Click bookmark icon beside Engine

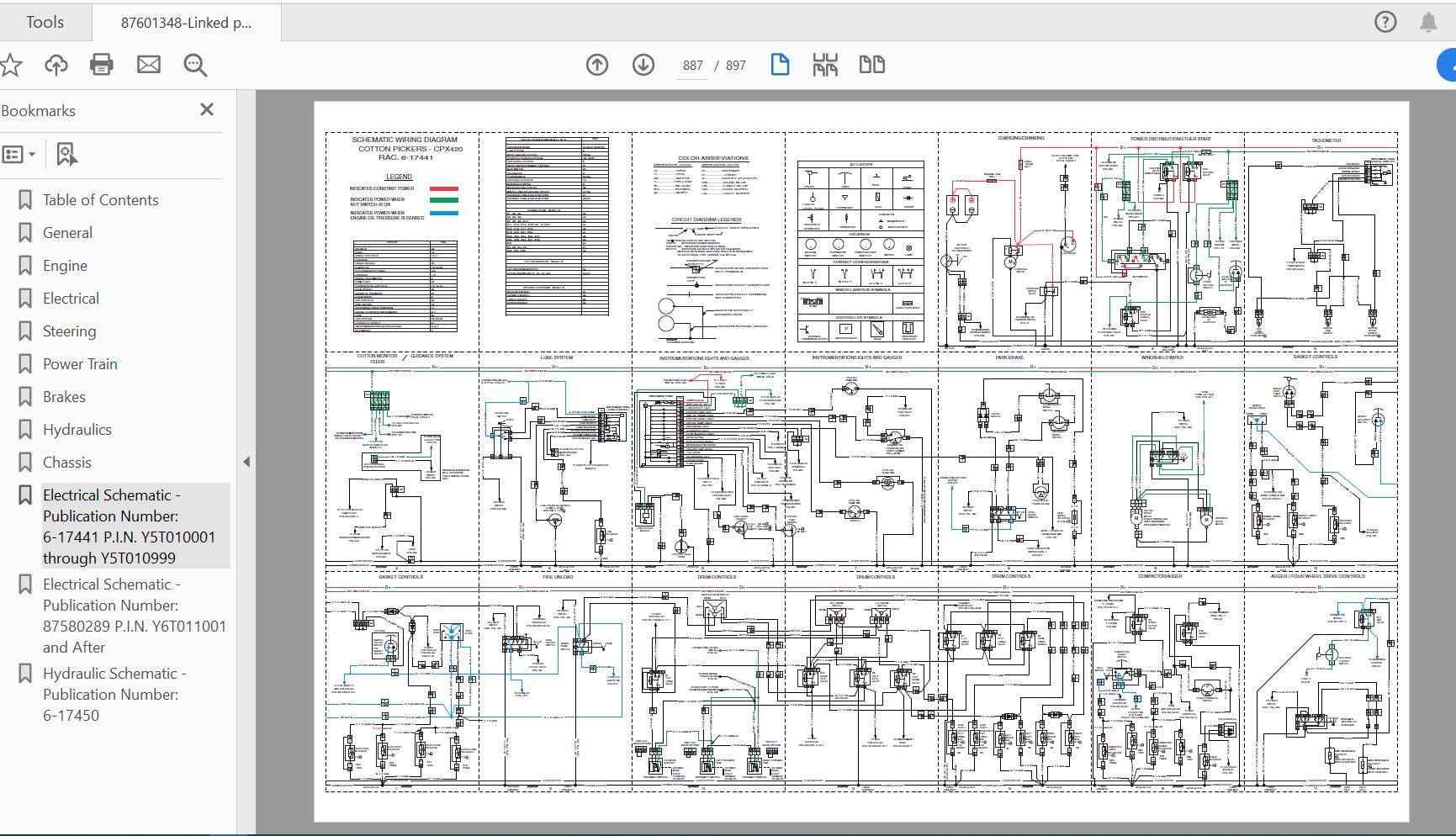pos(25,266)
